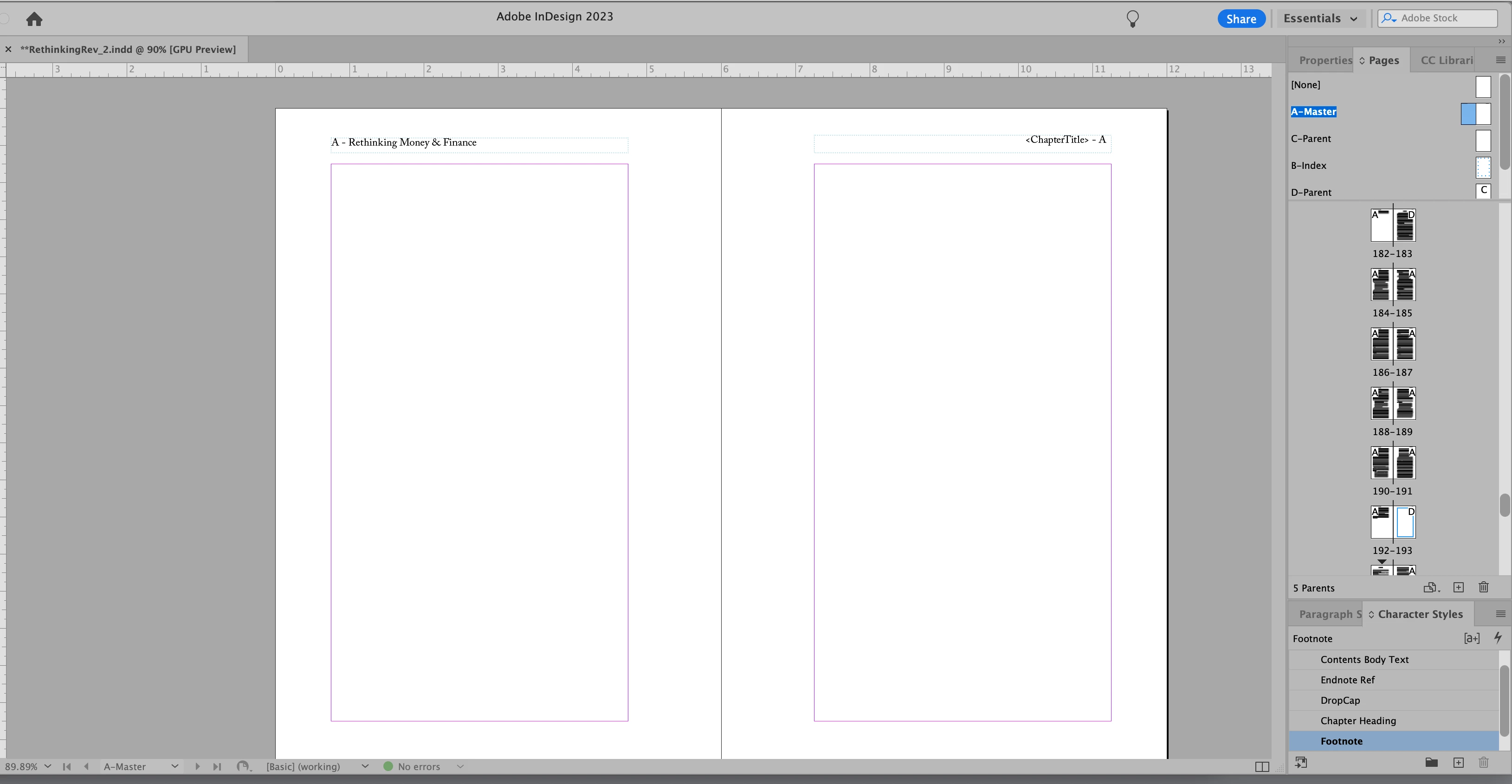Click the Adobe Stock search field
Image resolution: width=1512 pixels, height=784 pixels.
coord(1439,18)
